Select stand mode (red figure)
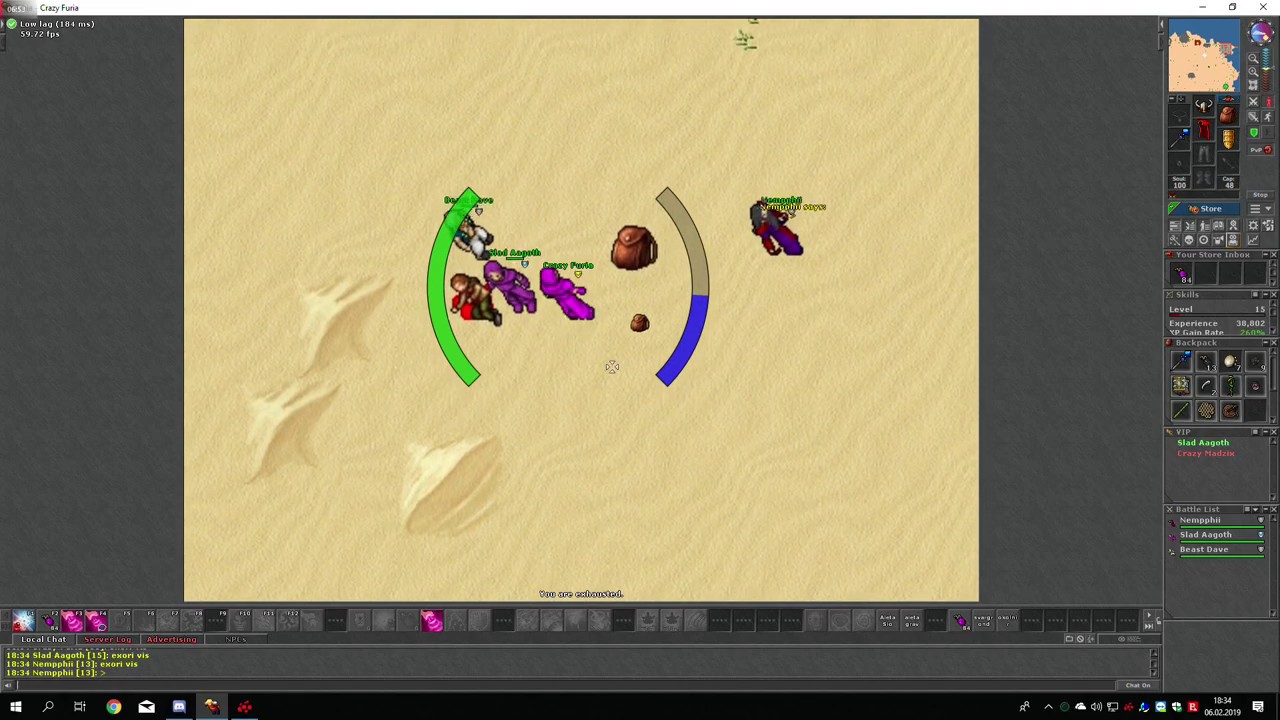The image size is (1280, 720). tap(1267, 102)
